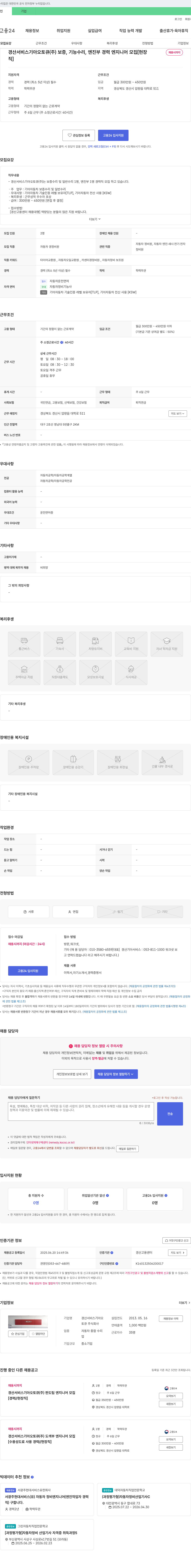
Task: Open the 출산휴가·육아휴직 menu
Action: (x=174, y=30)
